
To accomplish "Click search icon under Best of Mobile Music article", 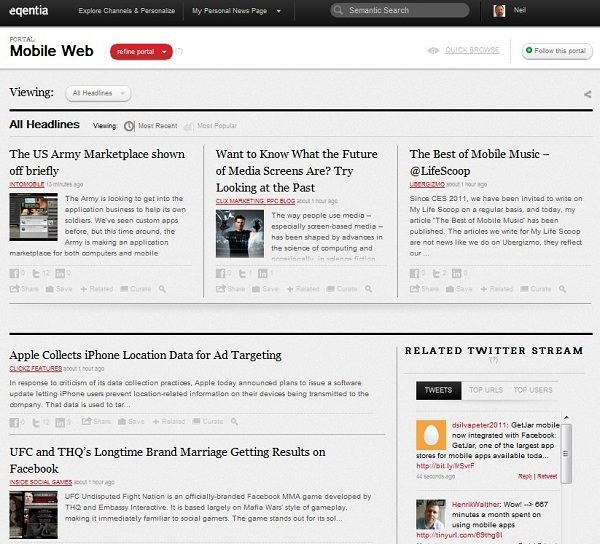I will click(562, 289).
